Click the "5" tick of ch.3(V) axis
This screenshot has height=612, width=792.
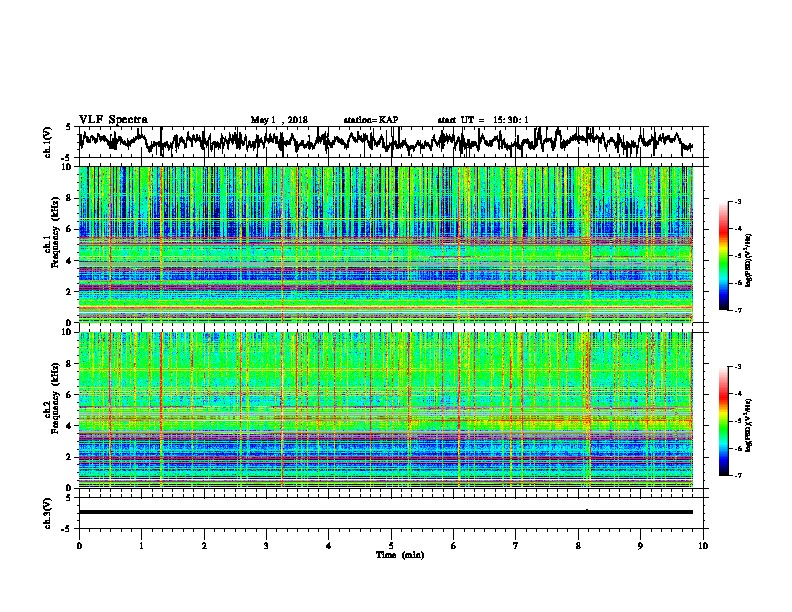tap(69, 498)
